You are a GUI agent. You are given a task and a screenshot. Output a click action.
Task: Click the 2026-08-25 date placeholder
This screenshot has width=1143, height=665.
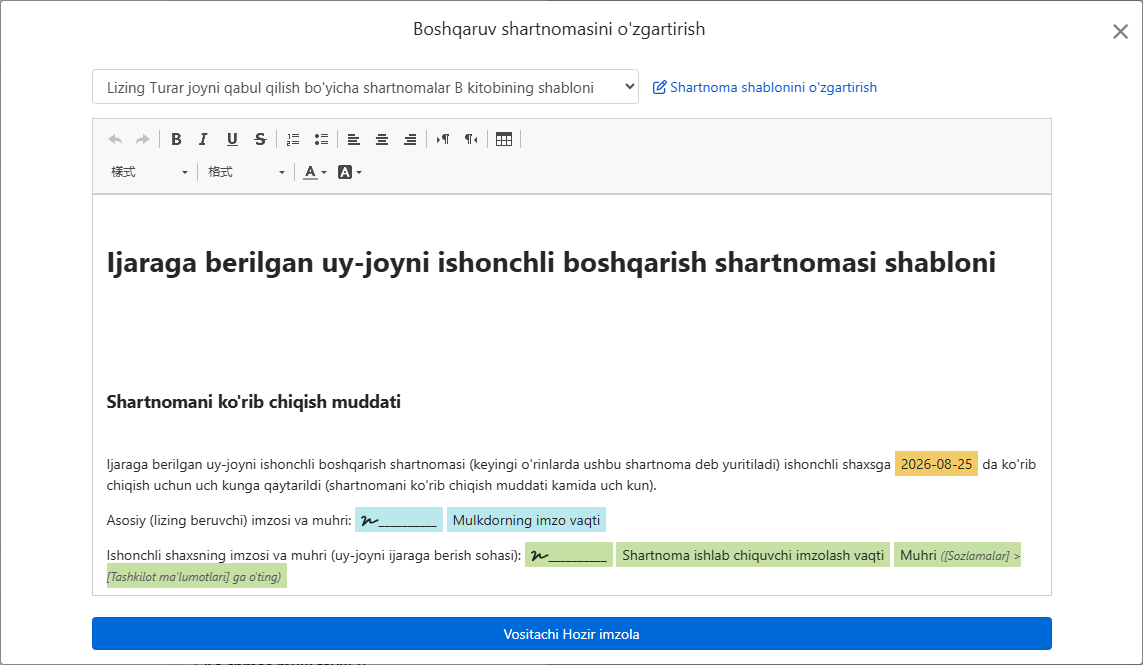click(936, 464)
